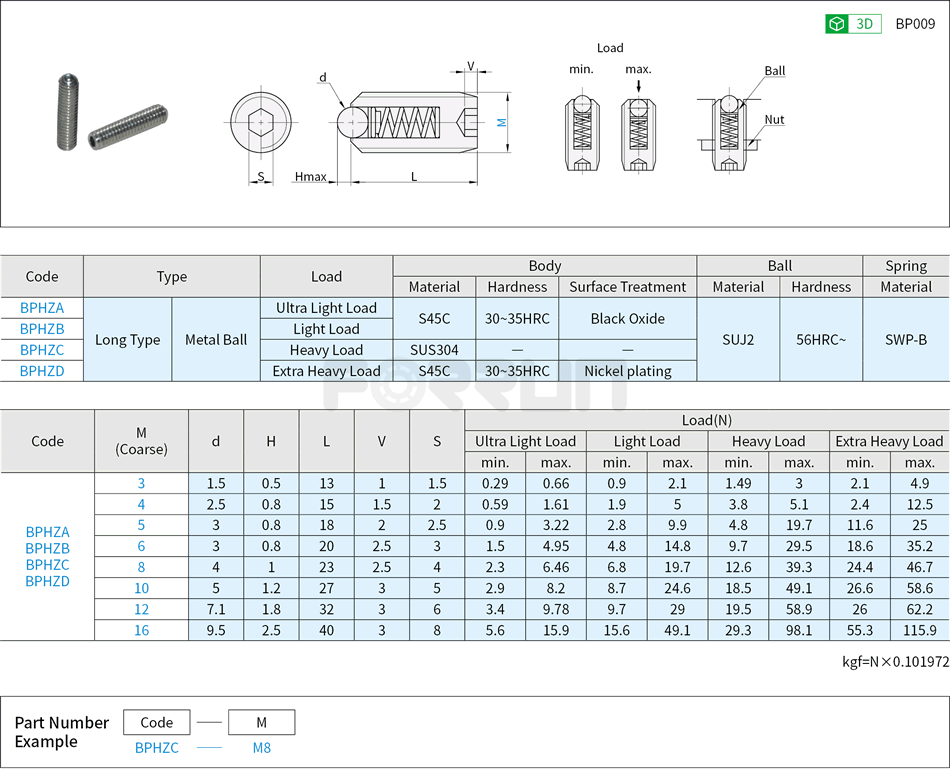Click the Code box in Part Number Example
Image resolution: width=950 pixels, height=769 pixels.
coord(156,722)
